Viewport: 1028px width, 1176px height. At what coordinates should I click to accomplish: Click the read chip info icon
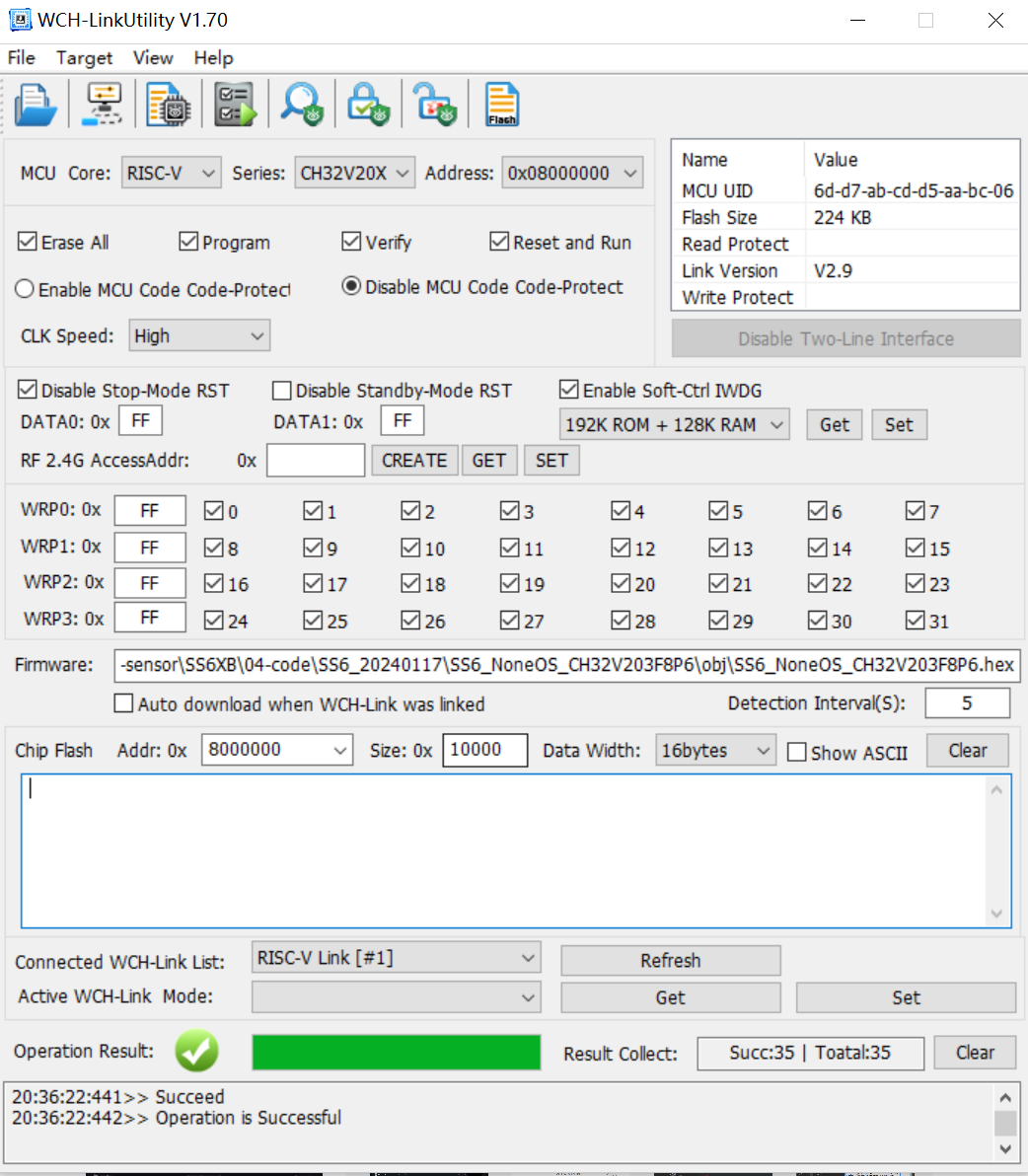(x=170, y=105)
